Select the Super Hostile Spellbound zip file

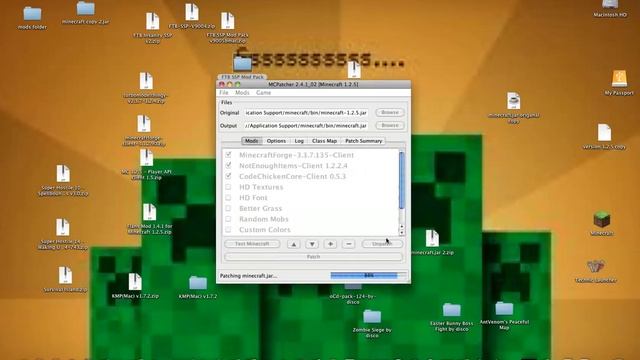tap(63, 173)
